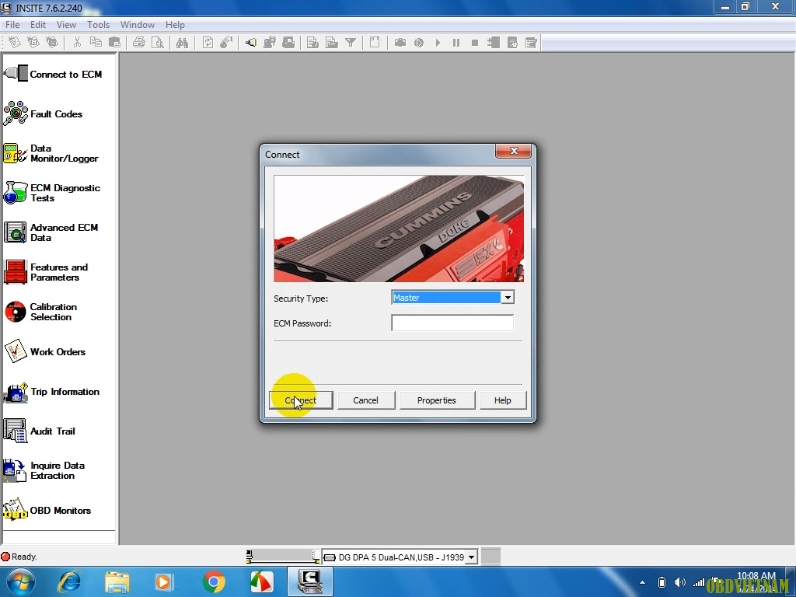Image resolution: width=796 pixels, height=597 pixels.
Task: Click the Cummins engine image
Action: [399, 228]
